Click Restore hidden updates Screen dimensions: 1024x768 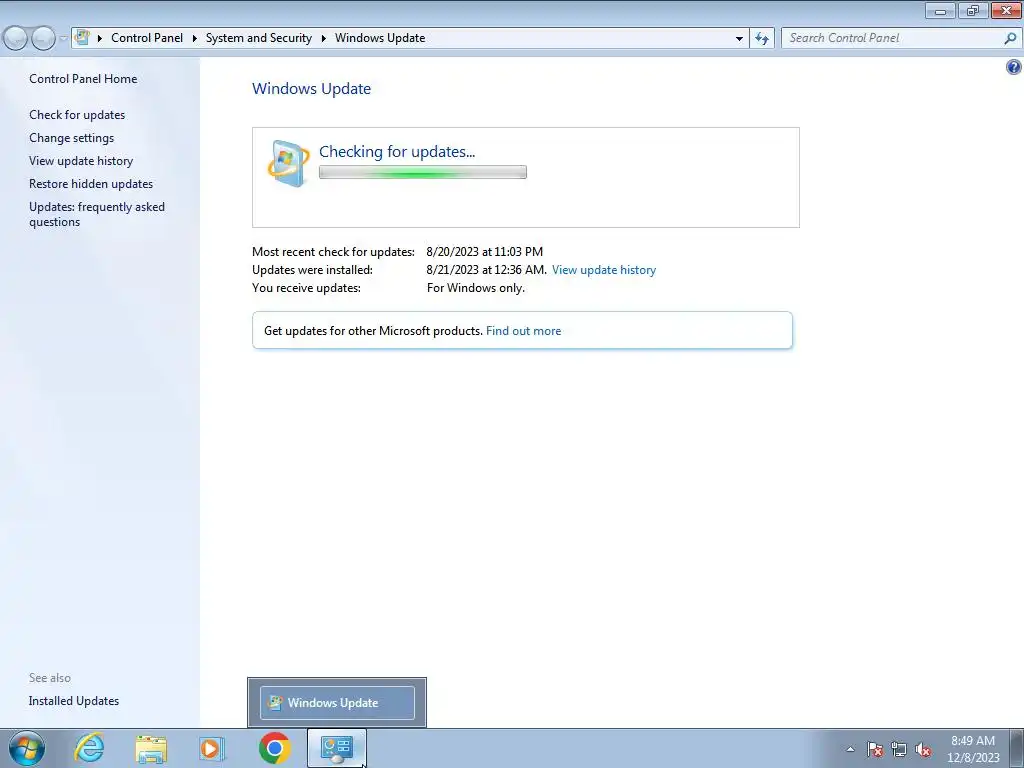point(91,184)
